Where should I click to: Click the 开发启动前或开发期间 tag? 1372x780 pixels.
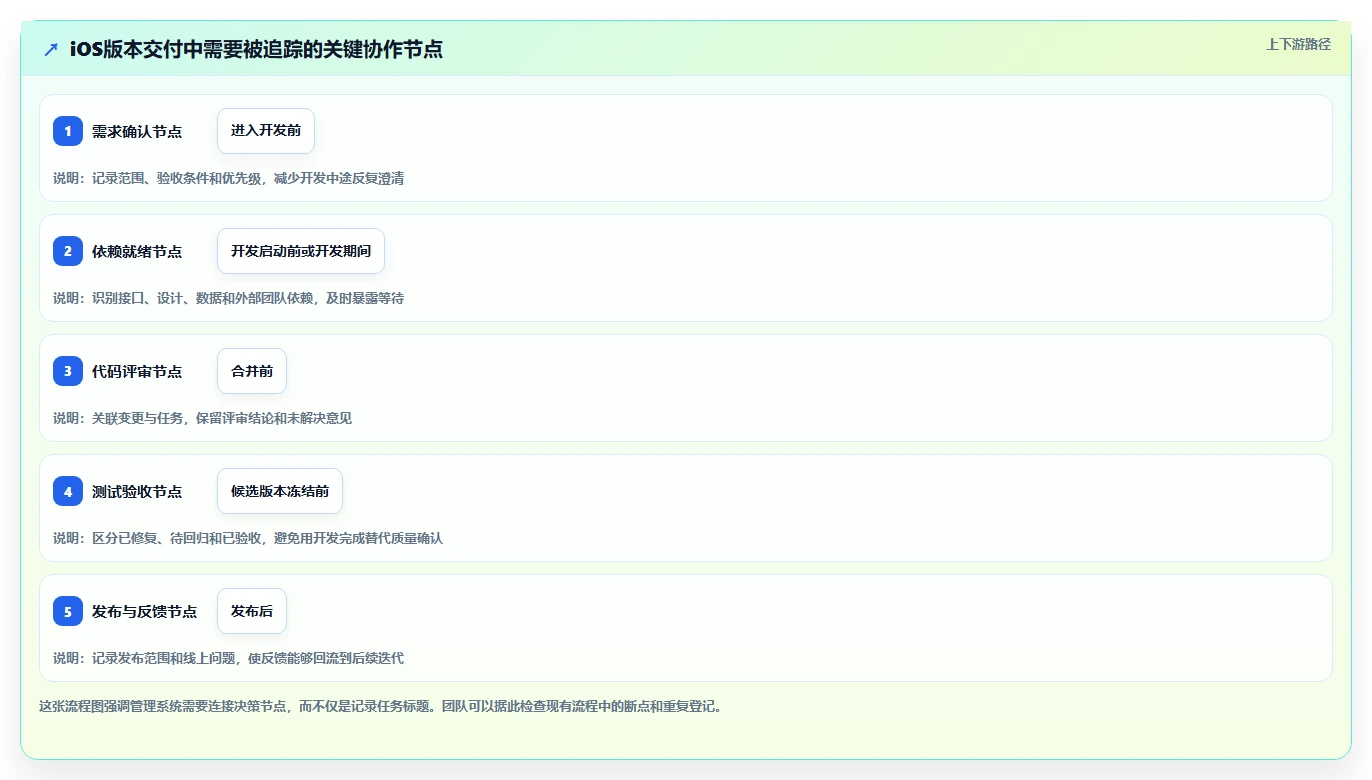coord(301,251)
